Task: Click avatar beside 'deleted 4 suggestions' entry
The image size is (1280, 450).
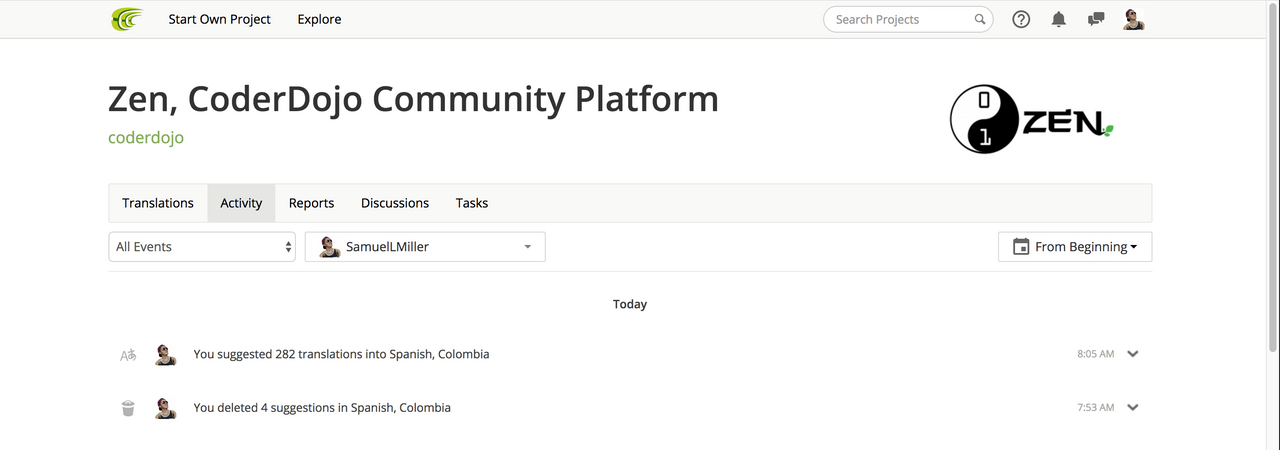Action: tap(166, 408)
